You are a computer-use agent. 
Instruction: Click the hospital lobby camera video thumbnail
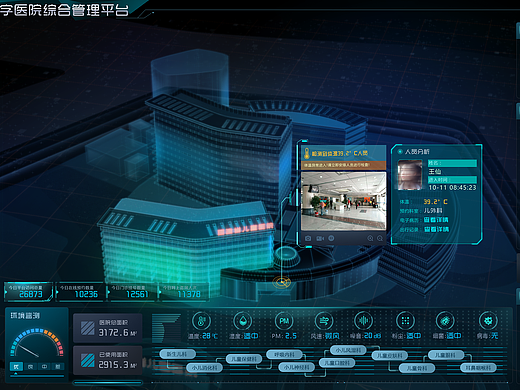click(x=343, y=201)
